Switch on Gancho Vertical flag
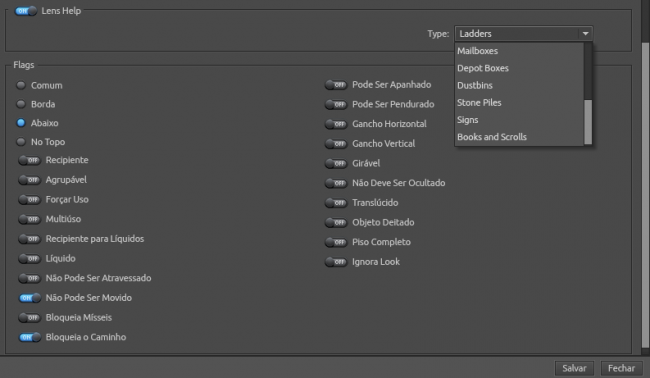Screen dimensions: 650x378 coord(336,144)
